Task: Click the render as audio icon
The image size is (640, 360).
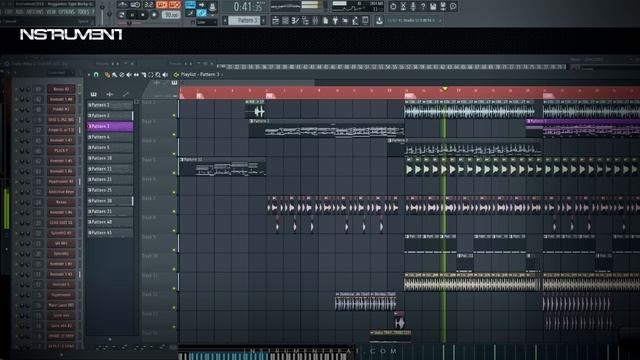Action: point(443,6)
